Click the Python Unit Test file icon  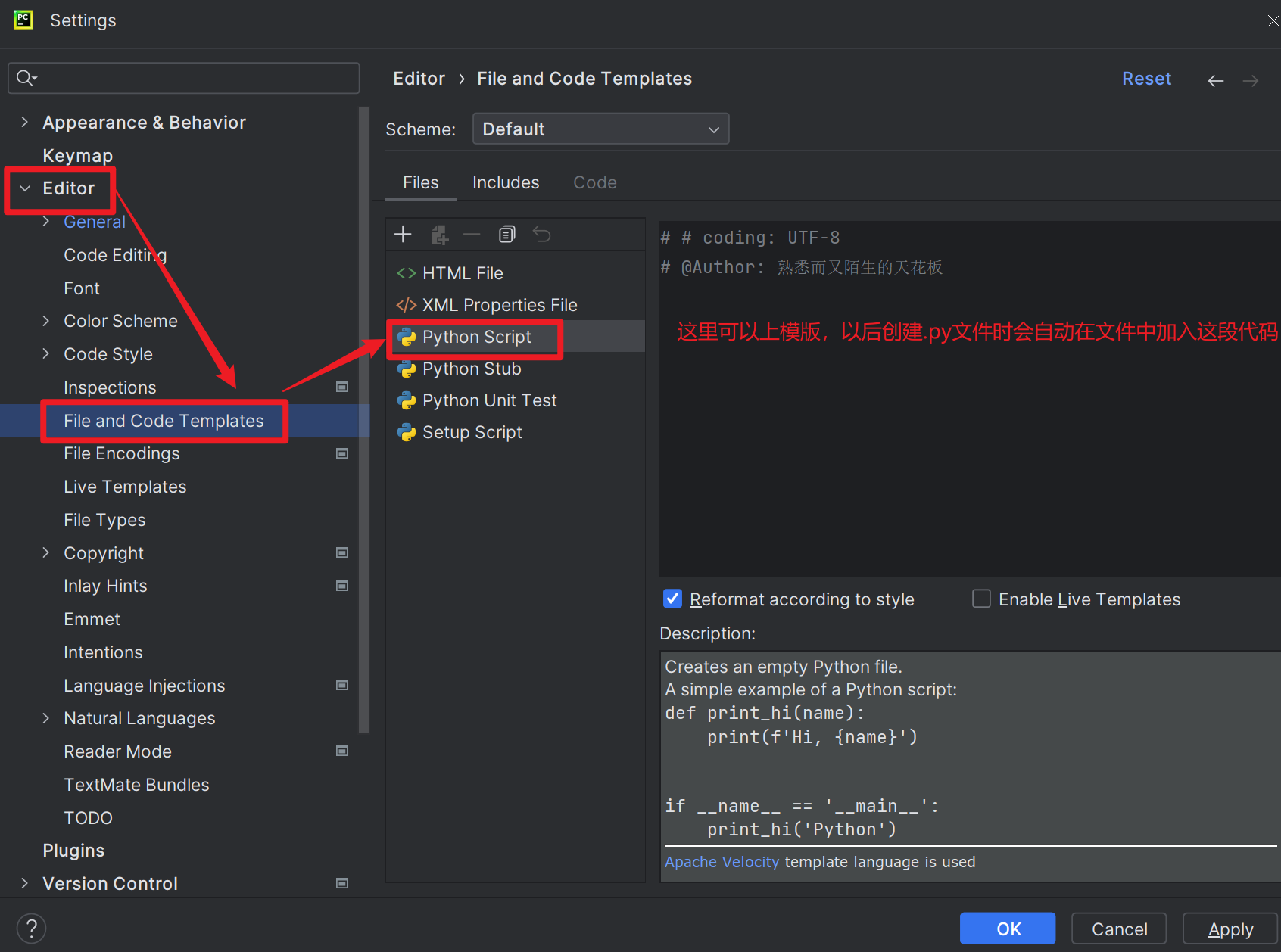point(407,400)
